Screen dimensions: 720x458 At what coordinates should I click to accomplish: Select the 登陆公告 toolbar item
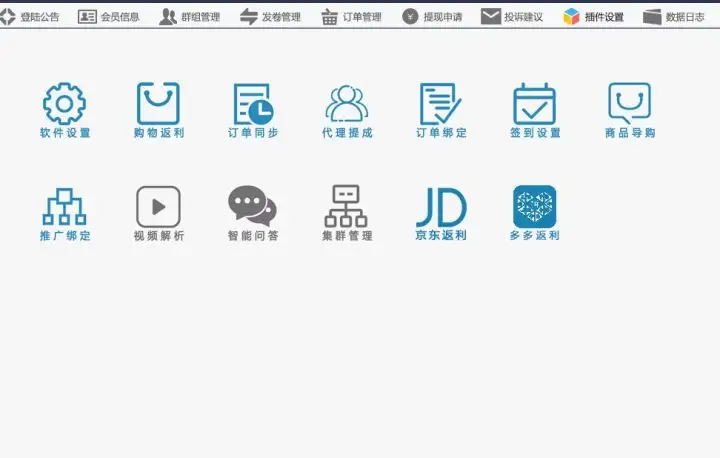[x=30, y=17]
